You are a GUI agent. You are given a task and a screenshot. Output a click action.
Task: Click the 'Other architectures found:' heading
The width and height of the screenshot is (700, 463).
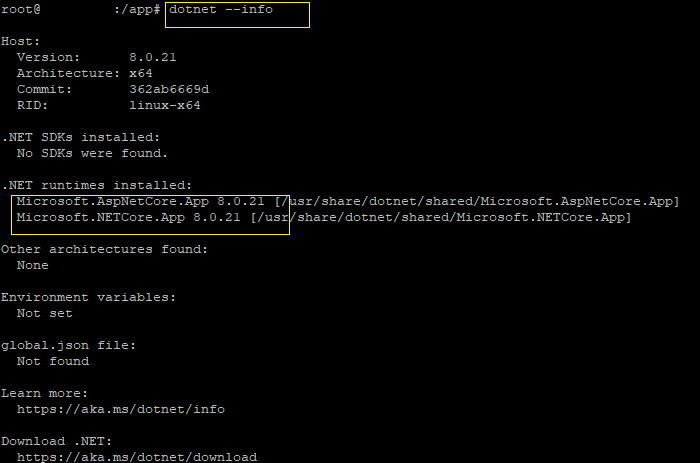(104, 249)
